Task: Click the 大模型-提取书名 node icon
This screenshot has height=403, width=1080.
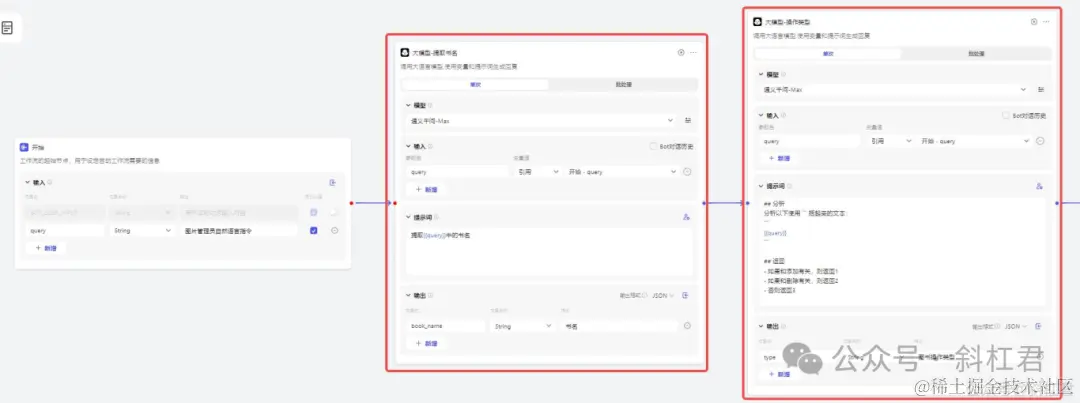Action: [405, 52]
